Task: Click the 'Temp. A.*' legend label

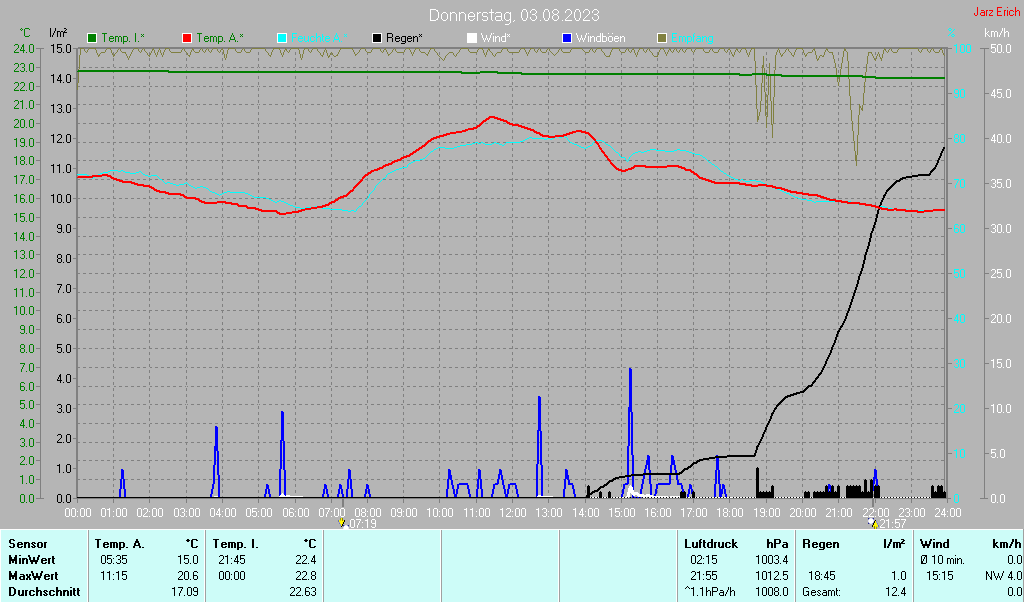Action: point(220,38)
